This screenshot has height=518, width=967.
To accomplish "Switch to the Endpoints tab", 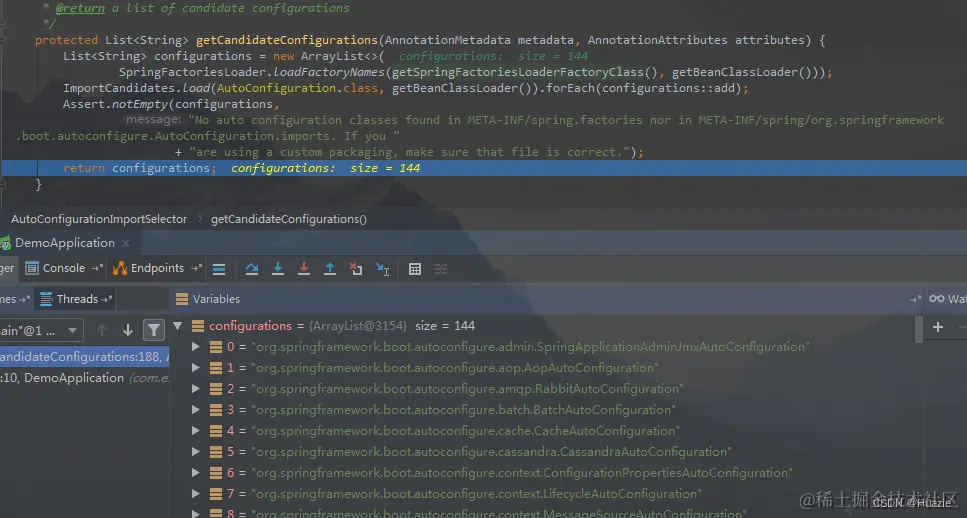I will pos(157,268).
